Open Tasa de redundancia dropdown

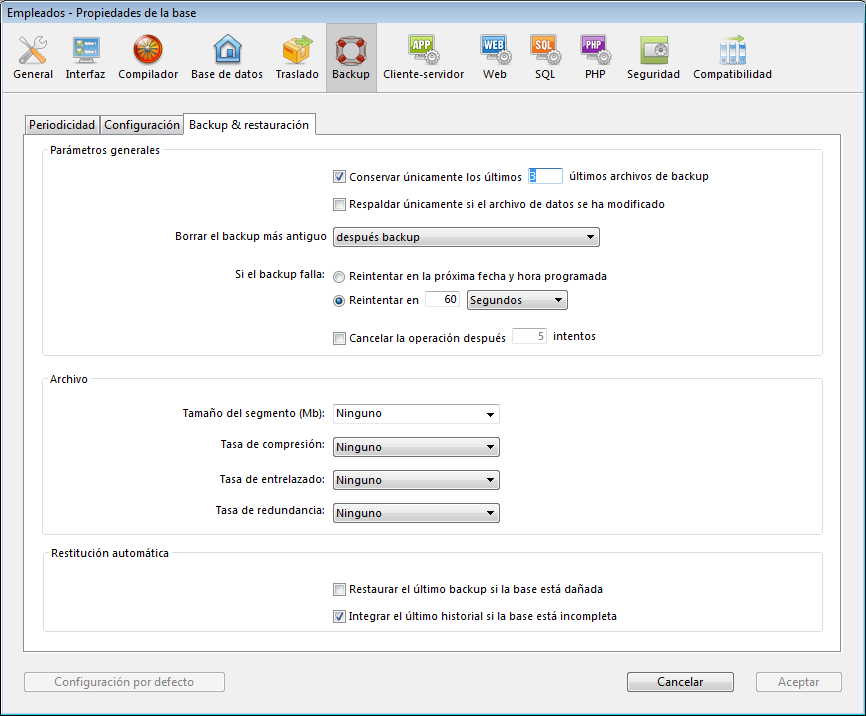416,513
